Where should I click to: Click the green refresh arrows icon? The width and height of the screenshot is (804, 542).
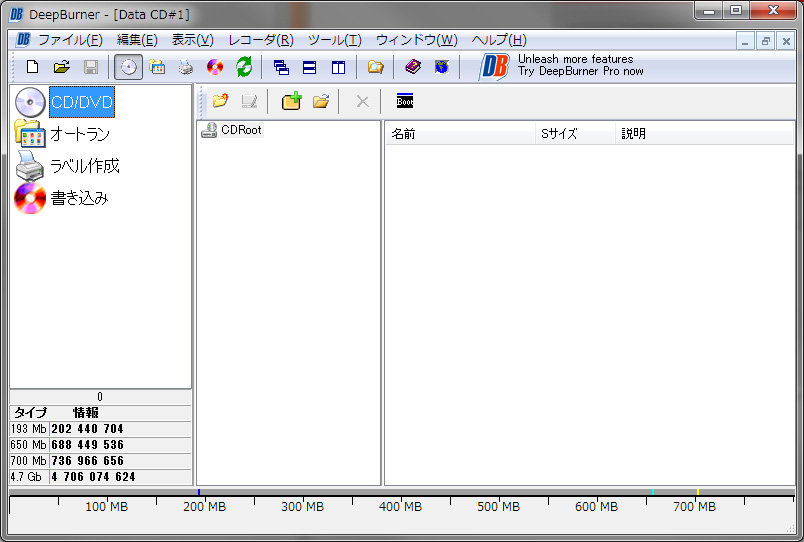pyautogui.click(x=244, y=67)
